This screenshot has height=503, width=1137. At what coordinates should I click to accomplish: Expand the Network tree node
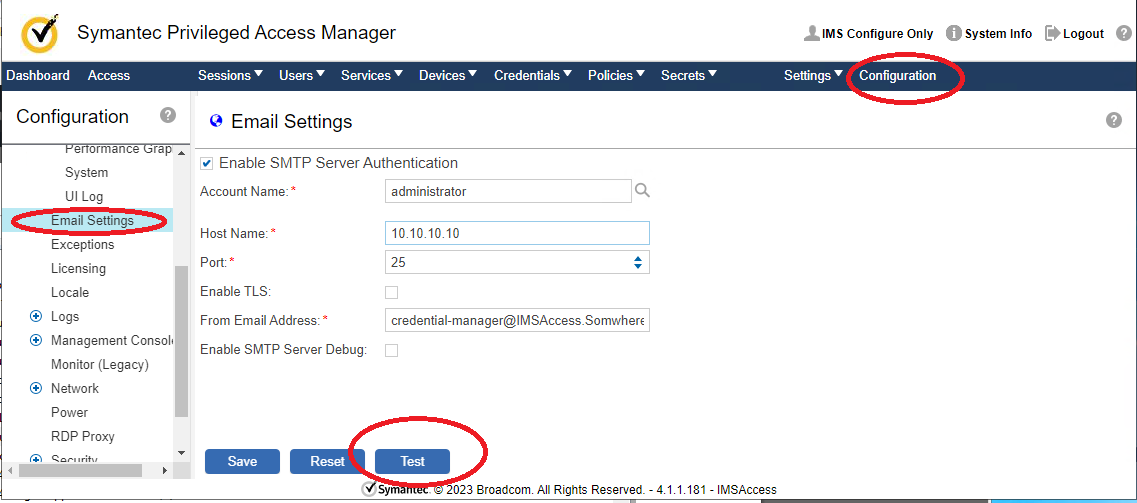36,388
